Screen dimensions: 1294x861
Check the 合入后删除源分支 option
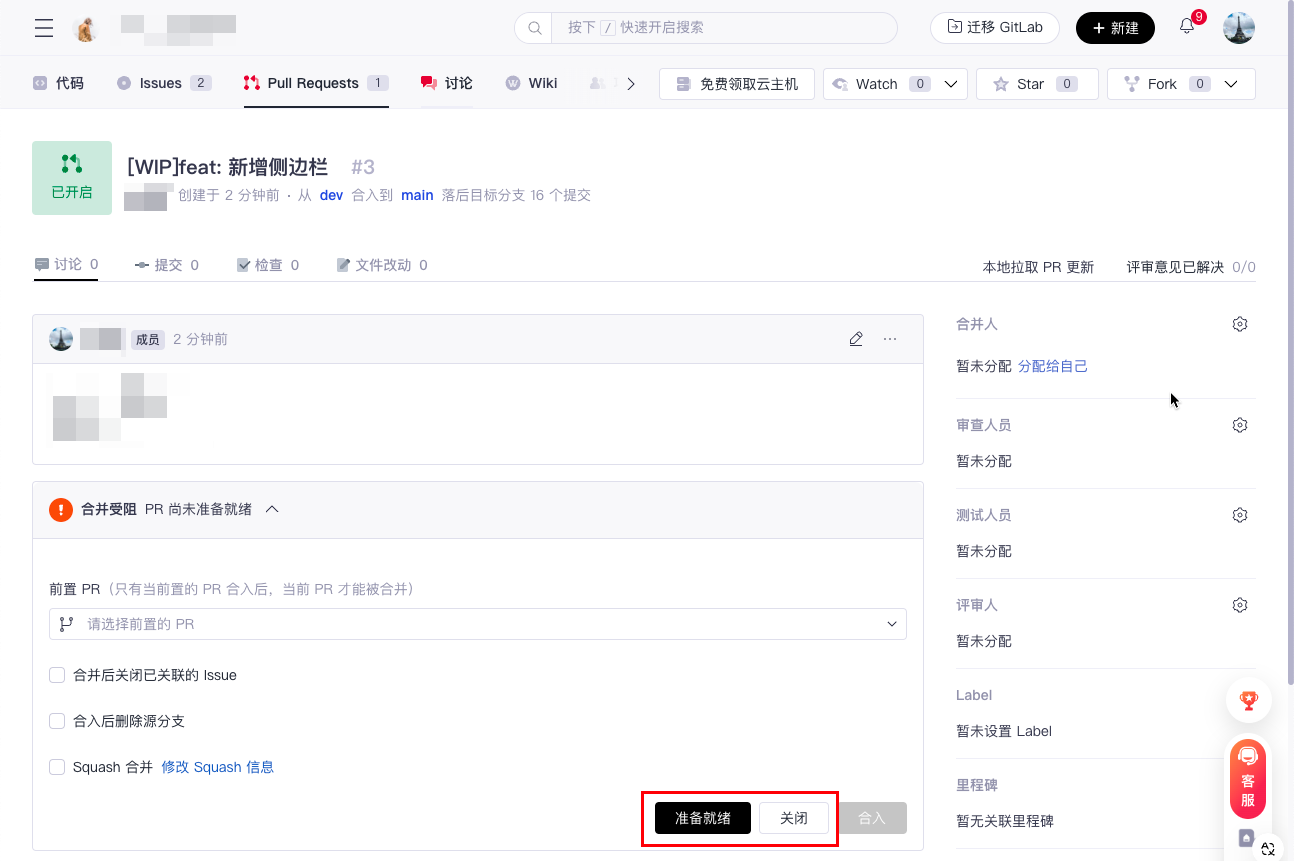coord(57,721)
